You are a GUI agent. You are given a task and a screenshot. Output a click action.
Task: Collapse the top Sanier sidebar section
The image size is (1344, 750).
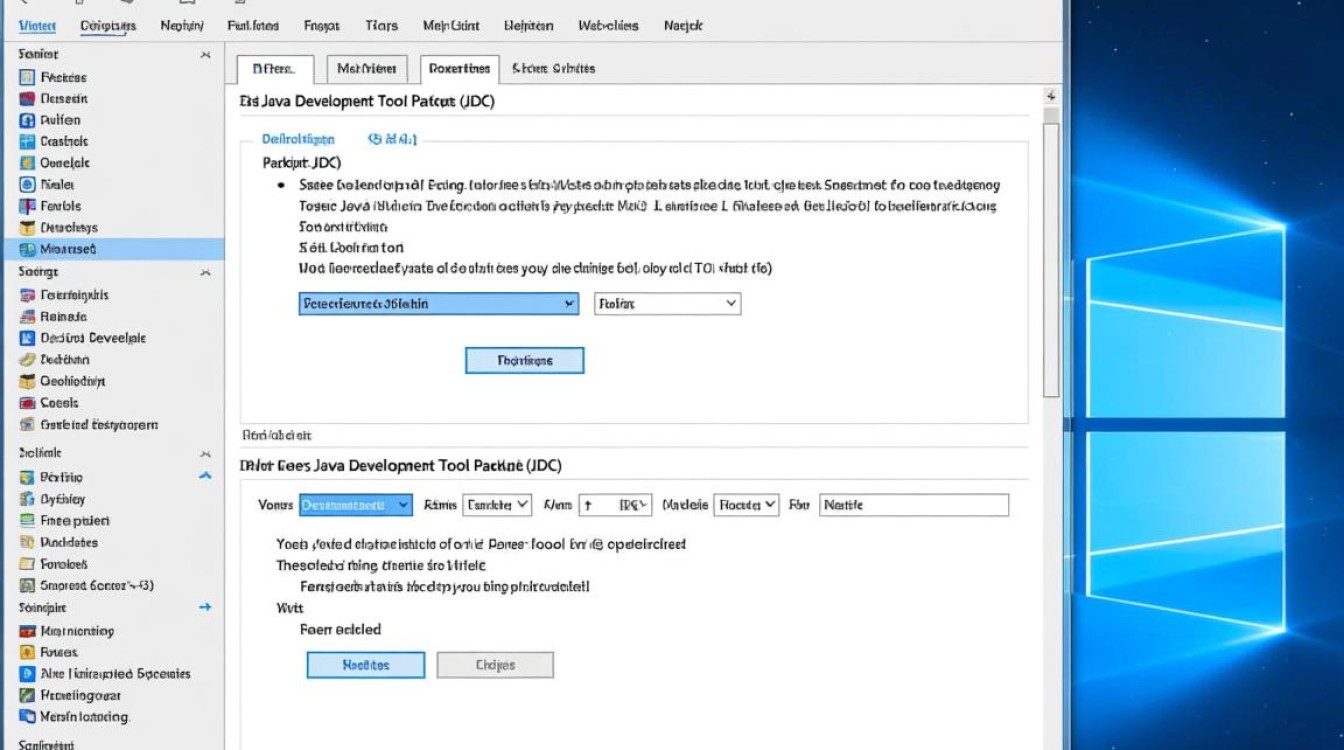tap(205, 55)
